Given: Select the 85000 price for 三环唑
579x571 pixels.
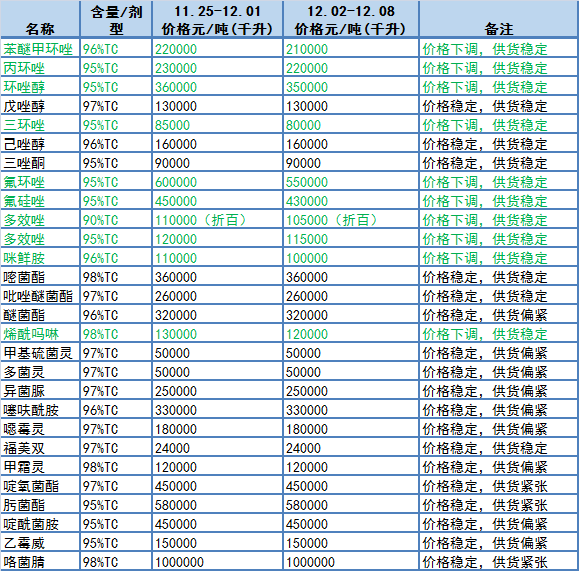Looking at the screenshot, I should [217, 125].
